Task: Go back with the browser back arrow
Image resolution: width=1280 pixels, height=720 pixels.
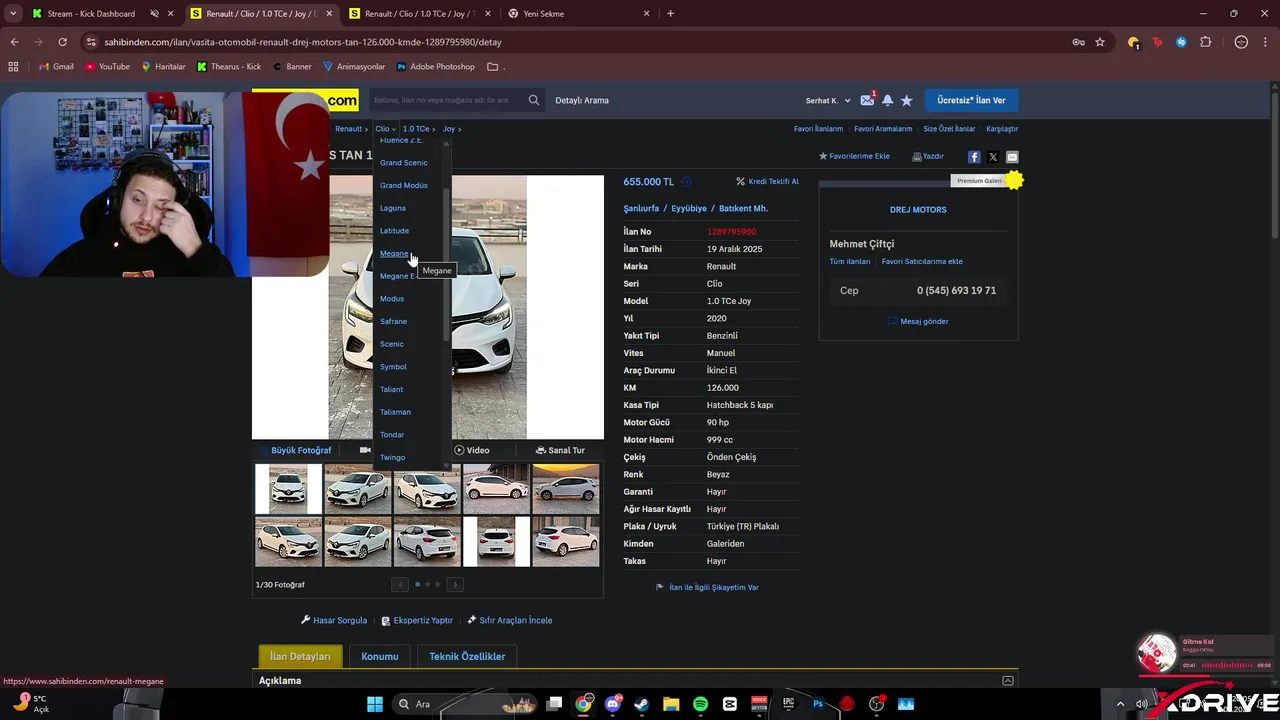Action: (x=14, y=42)
